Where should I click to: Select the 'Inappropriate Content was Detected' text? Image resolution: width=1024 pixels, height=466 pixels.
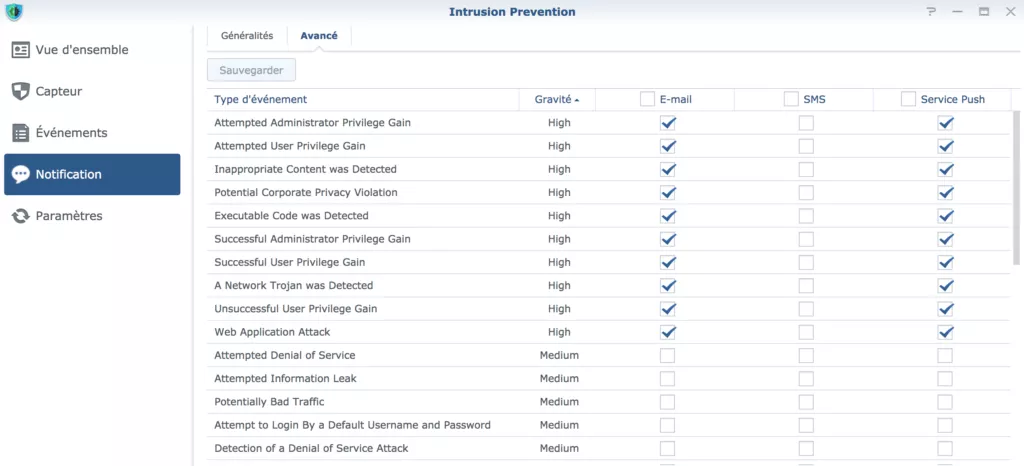pyautogui.click(x=305, y=170)
